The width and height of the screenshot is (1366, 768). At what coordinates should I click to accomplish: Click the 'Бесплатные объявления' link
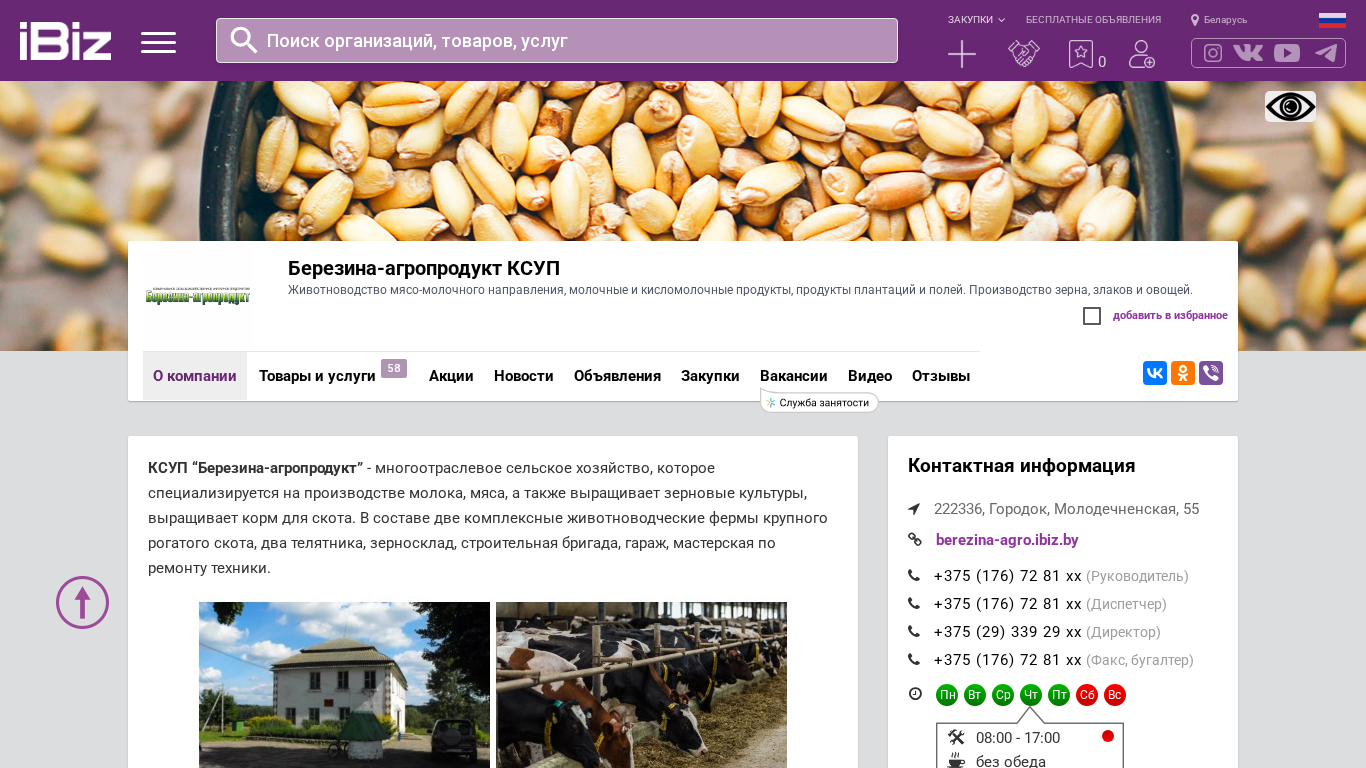click(x=1093, y=20)
